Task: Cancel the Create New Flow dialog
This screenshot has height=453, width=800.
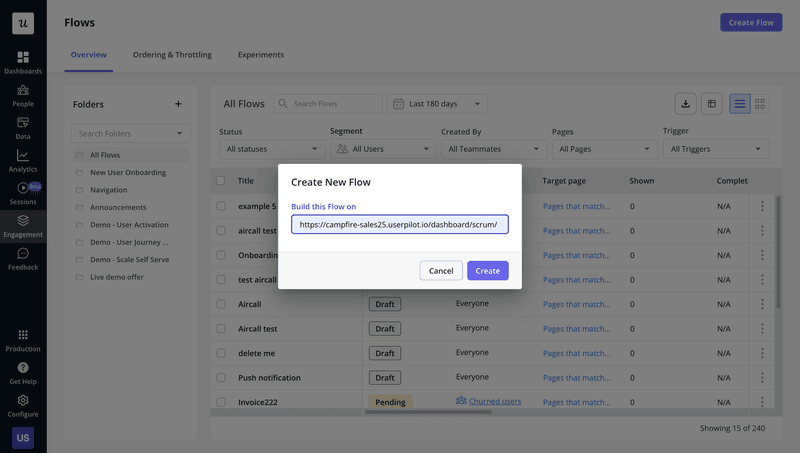Action: click(x=441, y=271)
